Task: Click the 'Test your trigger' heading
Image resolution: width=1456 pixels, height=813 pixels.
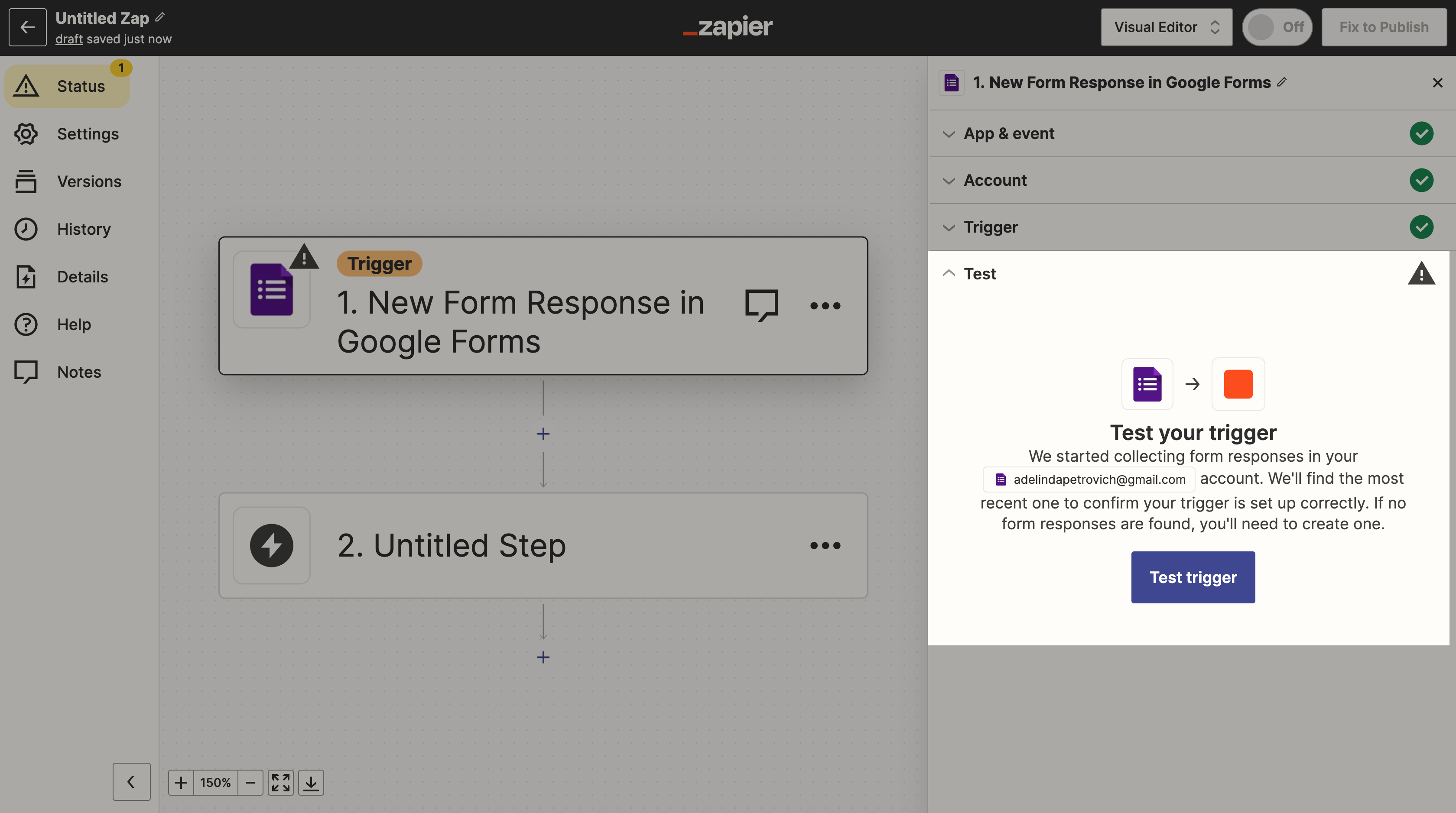Action: [1193, 433]
